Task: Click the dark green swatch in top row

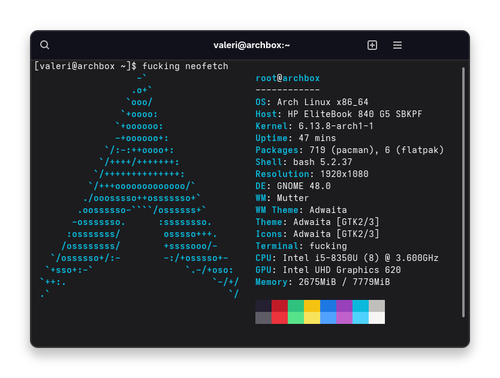Action: [296, 306]
